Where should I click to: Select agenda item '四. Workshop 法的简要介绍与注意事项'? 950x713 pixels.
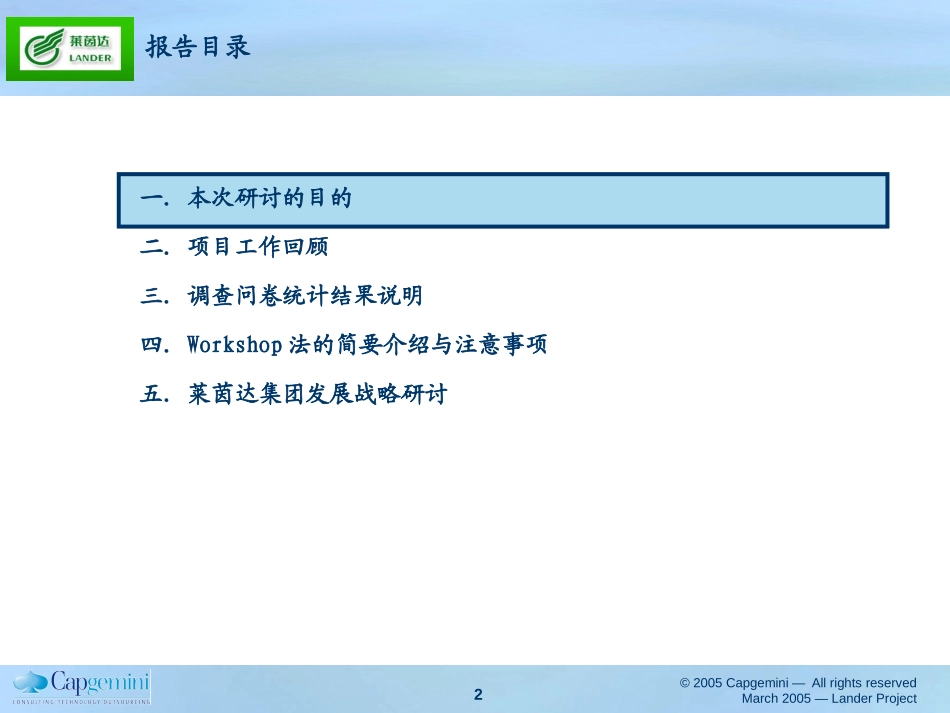[344, 345]
